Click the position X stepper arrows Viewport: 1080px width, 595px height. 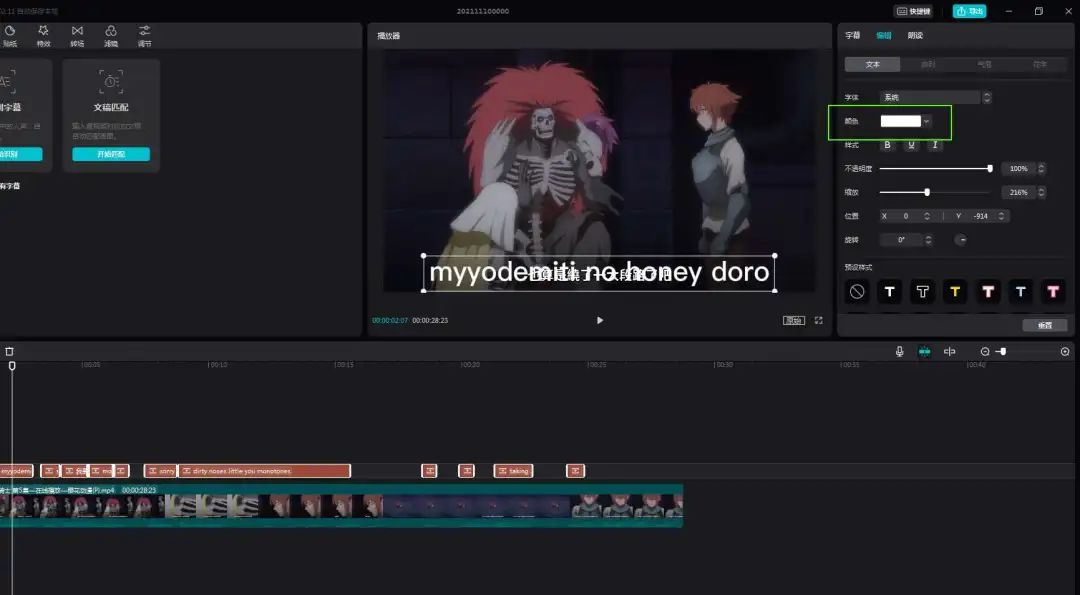point(927,216)
